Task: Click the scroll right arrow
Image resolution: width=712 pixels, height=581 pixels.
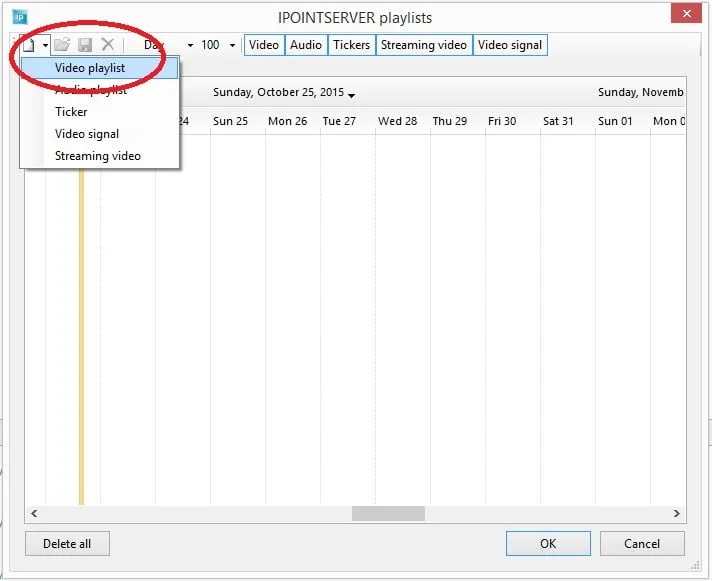Action: click(677, 513)
